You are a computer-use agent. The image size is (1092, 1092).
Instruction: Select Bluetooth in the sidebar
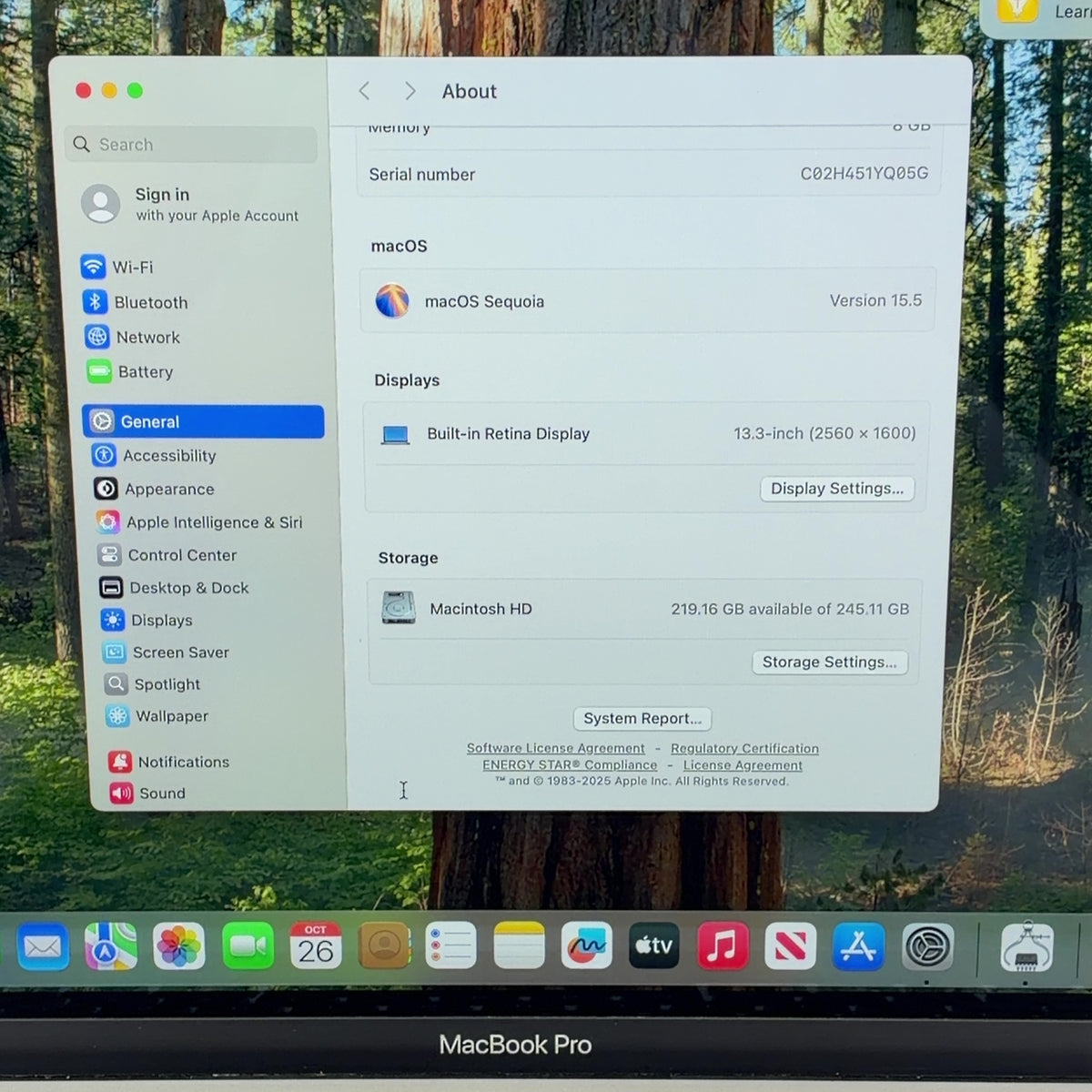tap(135, 302)
